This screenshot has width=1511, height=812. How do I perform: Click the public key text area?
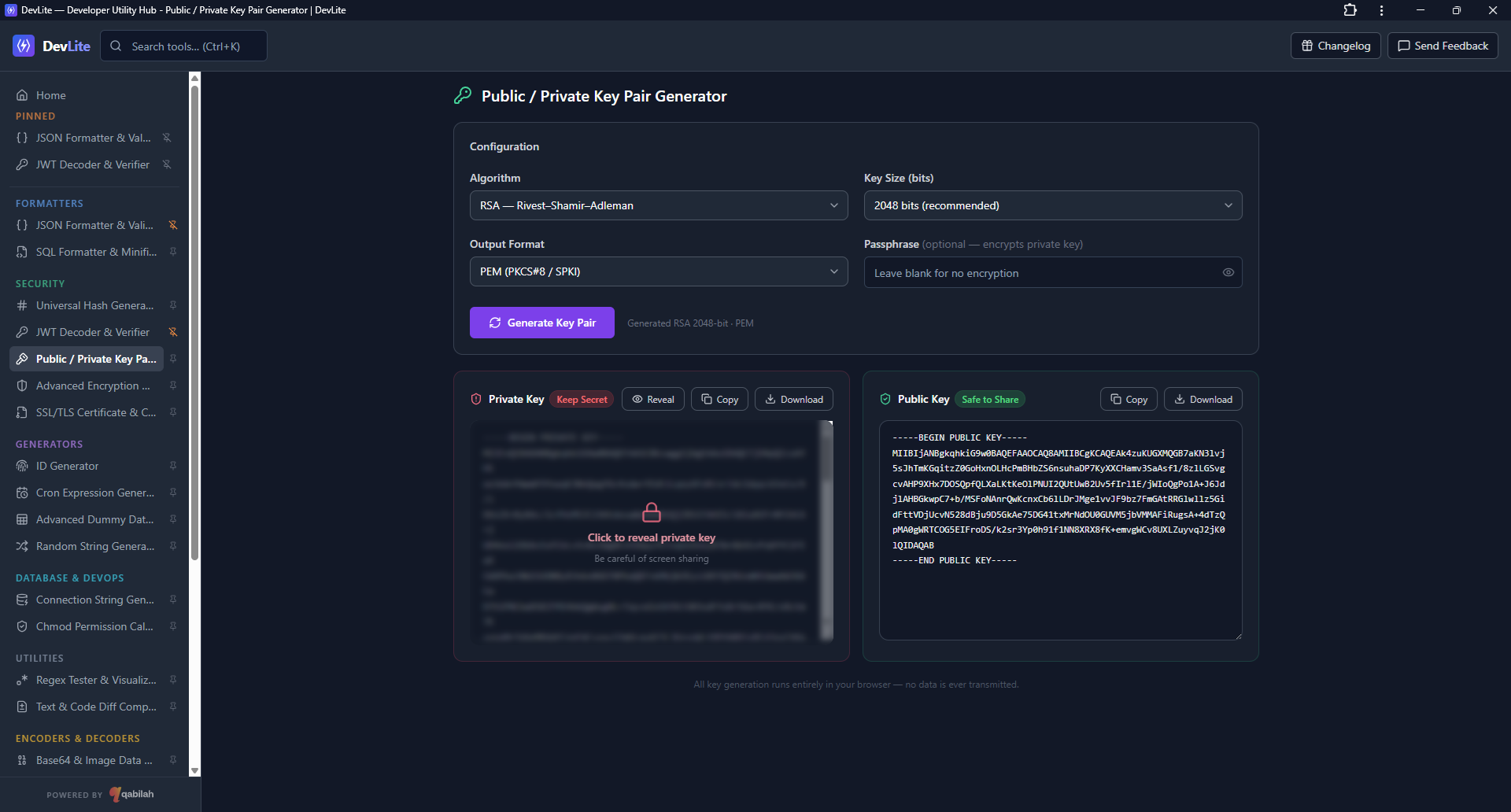[1061, 530]
